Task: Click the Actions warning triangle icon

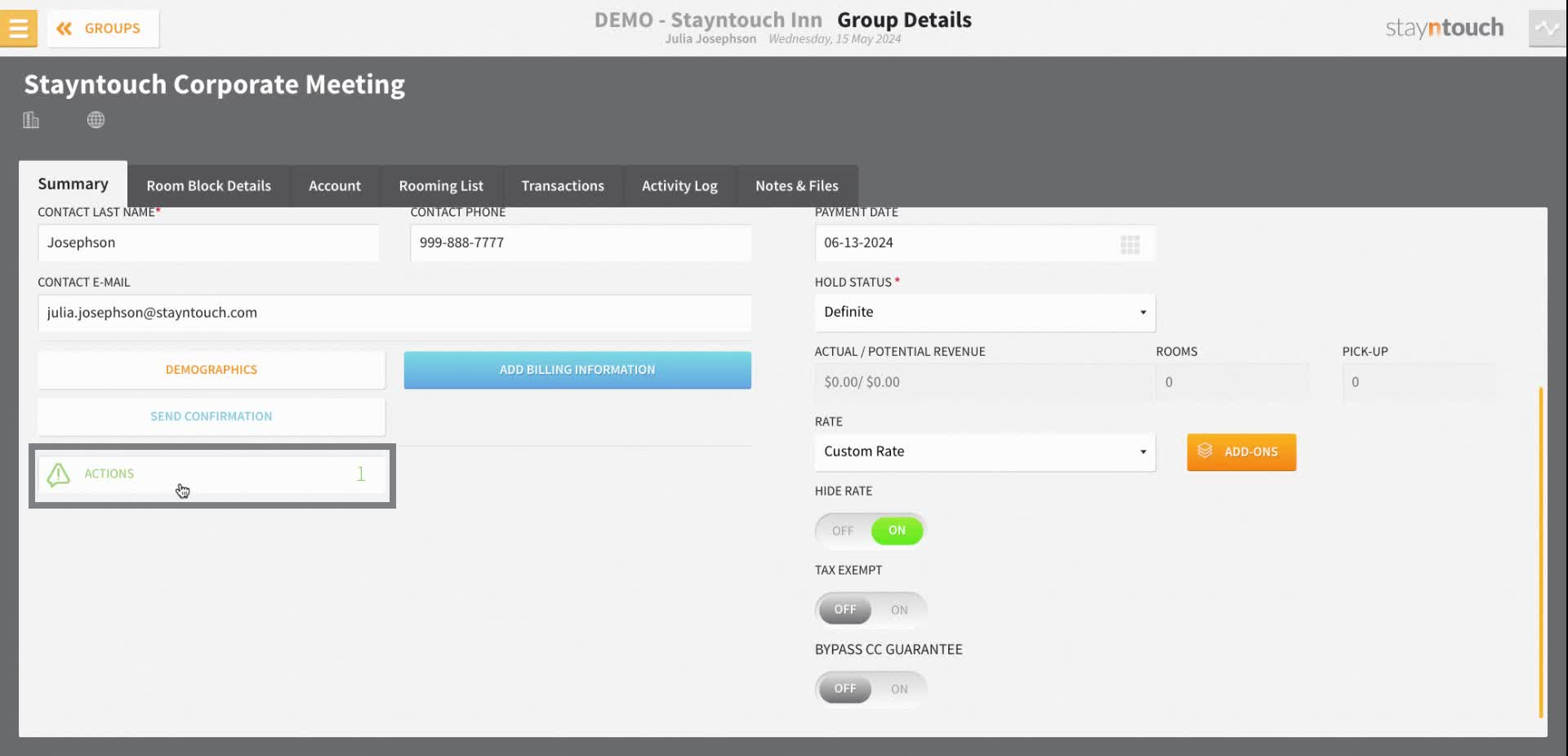Action: [x=59, y=474]
